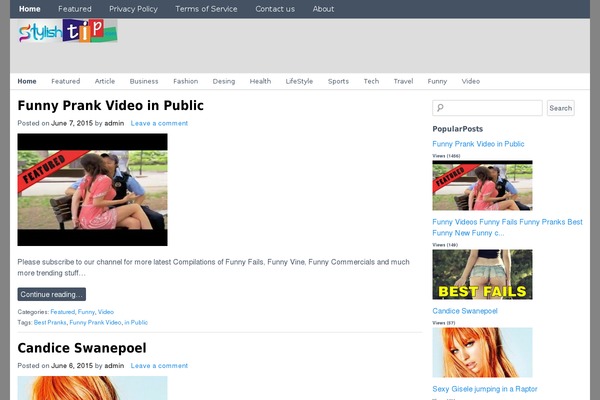Open the Best Pranks tag
This screenshot has width=600, height=400.
point(50,322)
